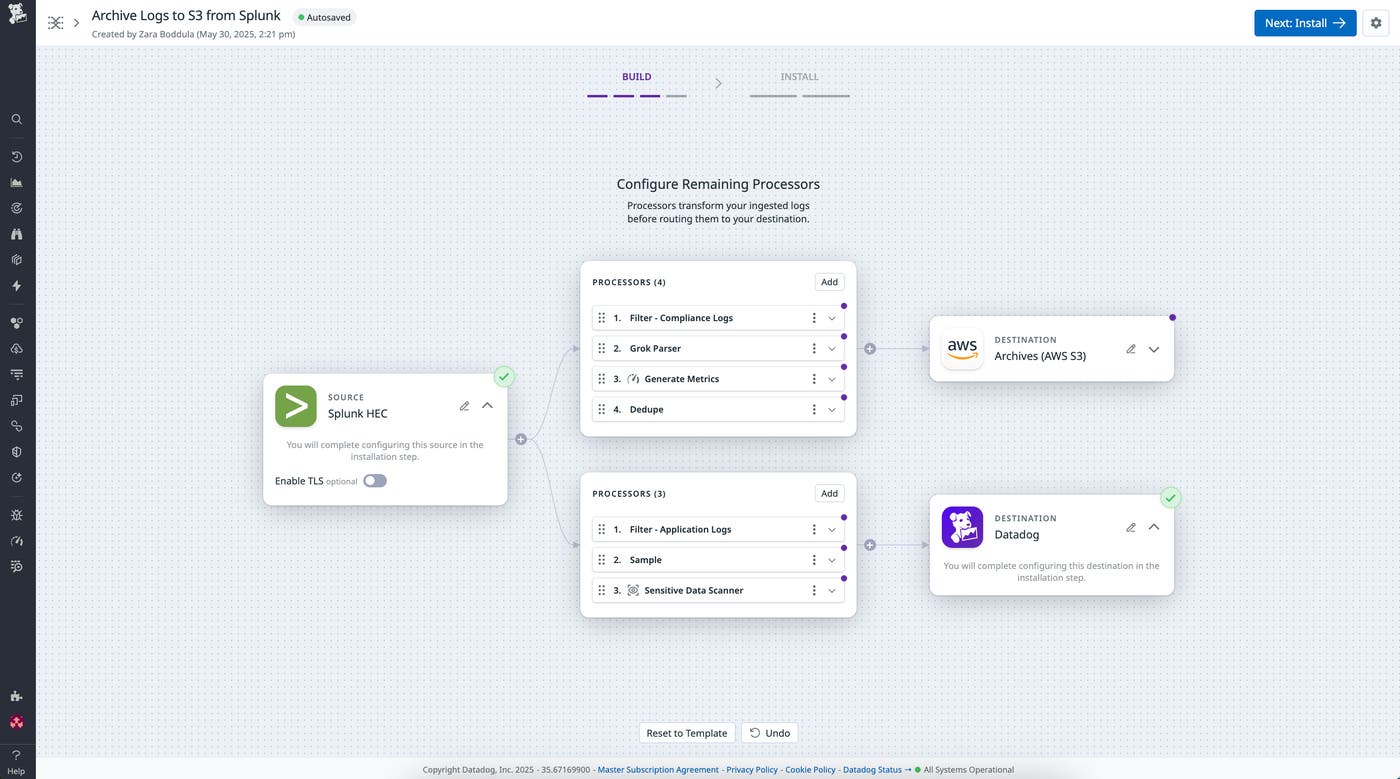Collapse the Splunk HEC source card
The image size is (1400, 779).
click(487, 405)
